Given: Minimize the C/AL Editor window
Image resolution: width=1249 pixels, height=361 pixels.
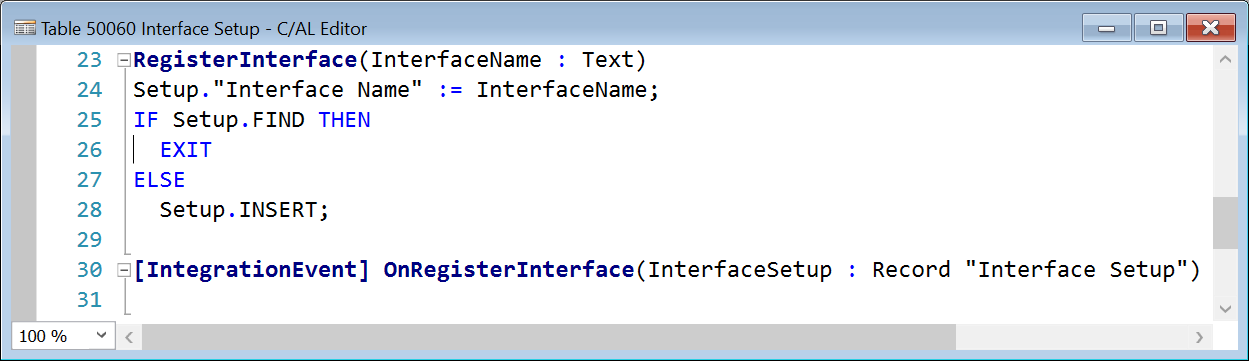Looking at the screenshot, I should coord(1107,27).
